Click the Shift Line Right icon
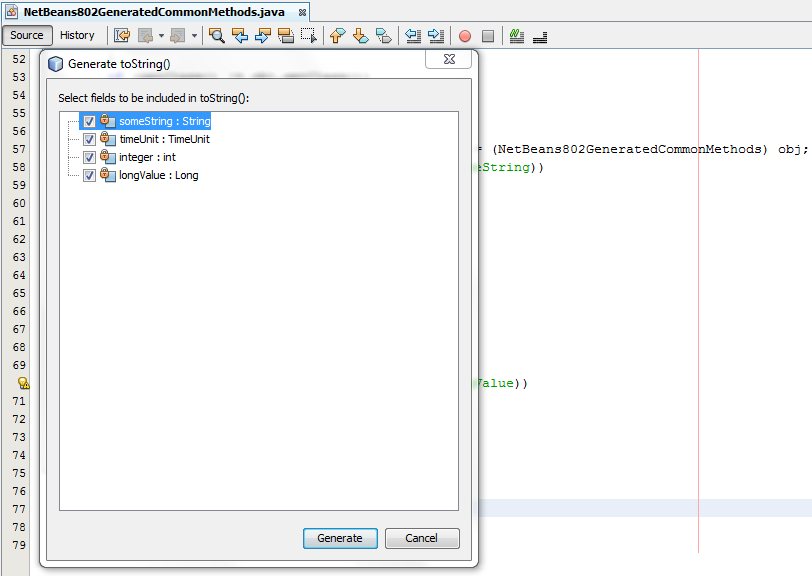This screenshot has height=576, width=812. point(435,35)
